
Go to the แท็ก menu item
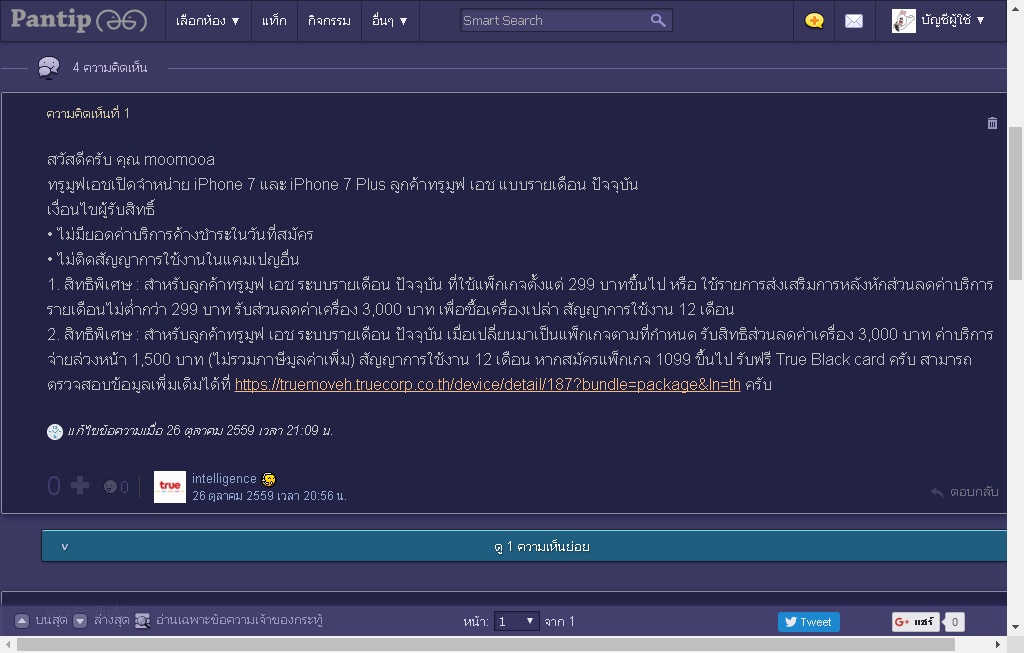pyautogui.click(x=274, y=21)
